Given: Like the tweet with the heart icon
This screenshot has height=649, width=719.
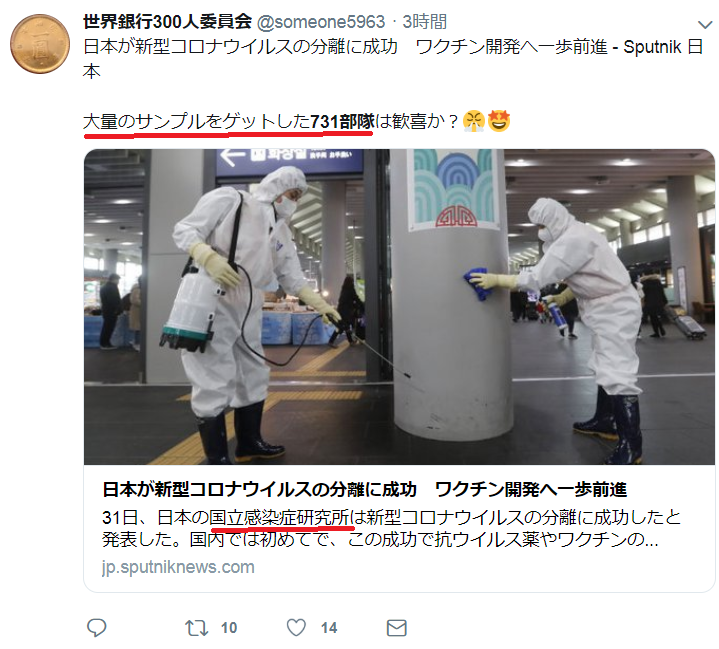Looking at the screenshot, I should pos(296,627).
